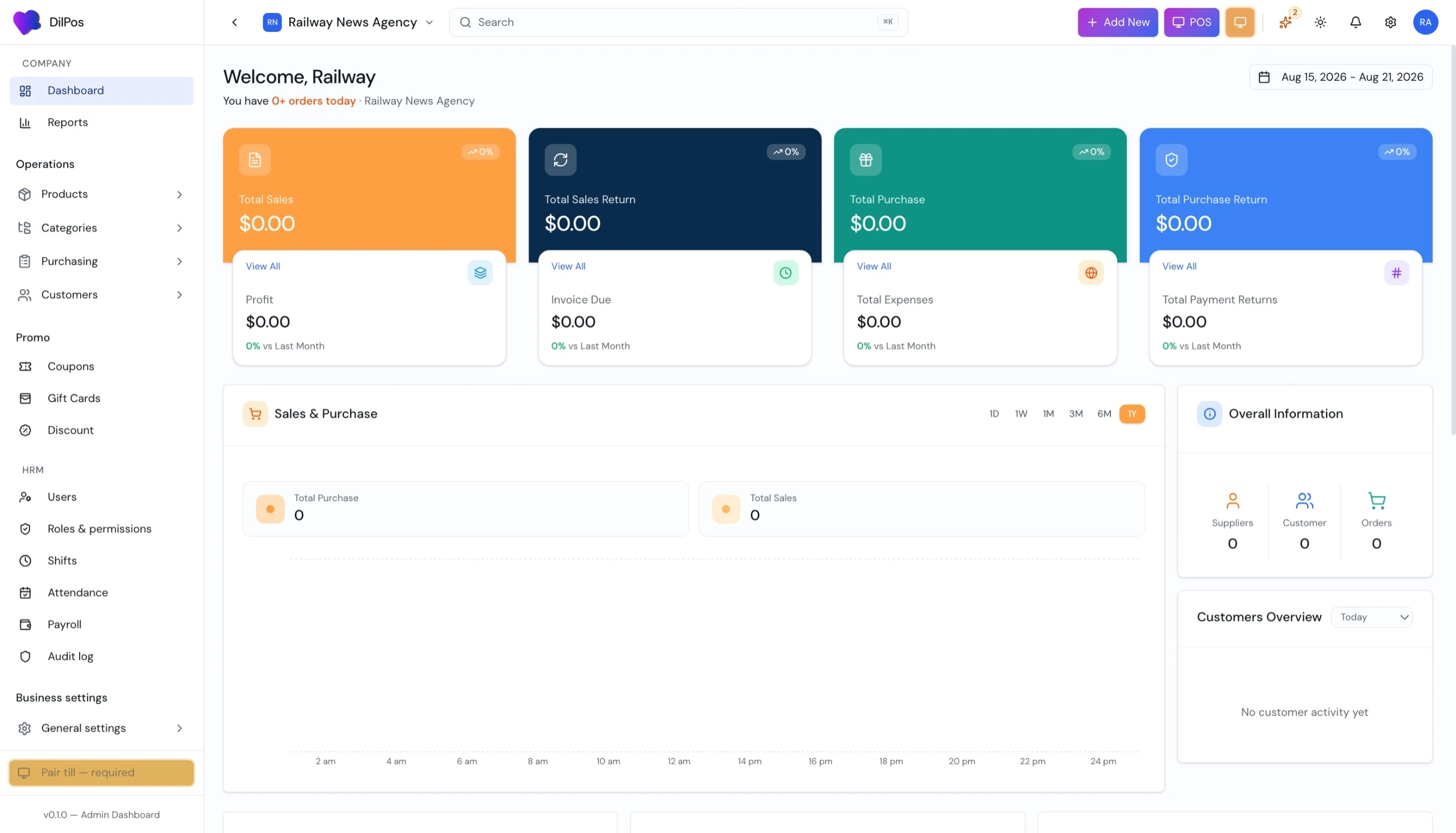The height and width of the screenshot is (833, 1456).
Task: Click the Total Sales orange legend dot
Action: tap(726, 509)
